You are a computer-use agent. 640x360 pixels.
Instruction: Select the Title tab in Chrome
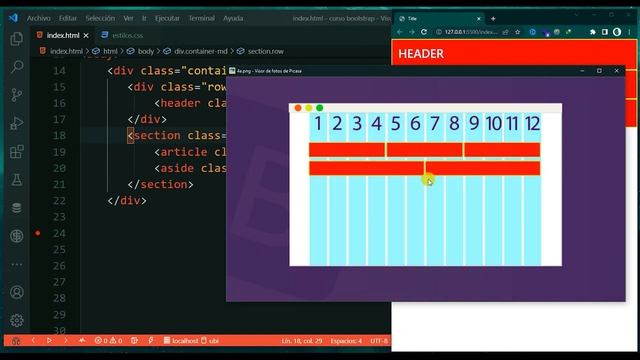tap(439, 18)
